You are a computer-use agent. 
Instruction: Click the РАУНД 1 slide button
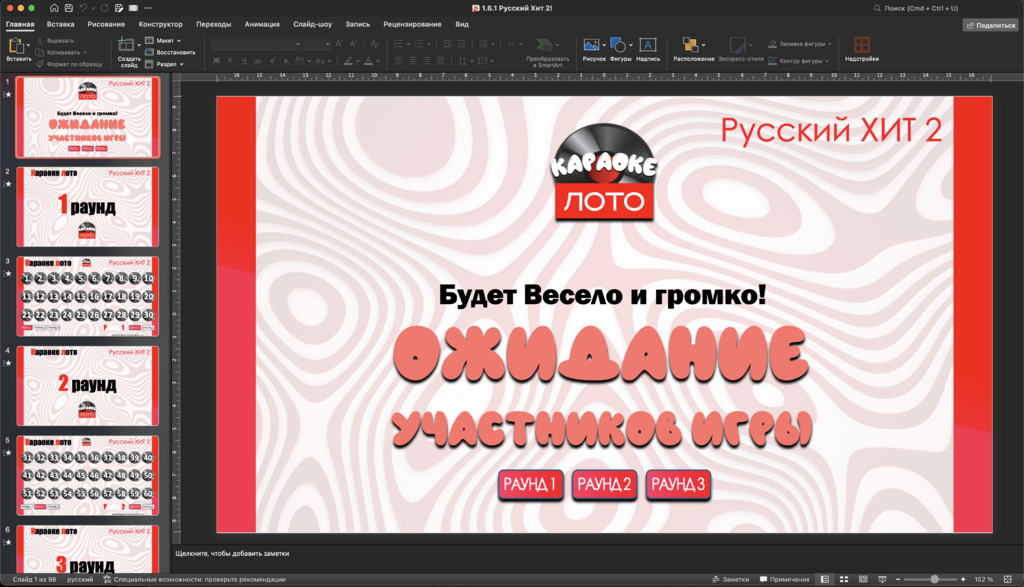(x=530, y=484)
